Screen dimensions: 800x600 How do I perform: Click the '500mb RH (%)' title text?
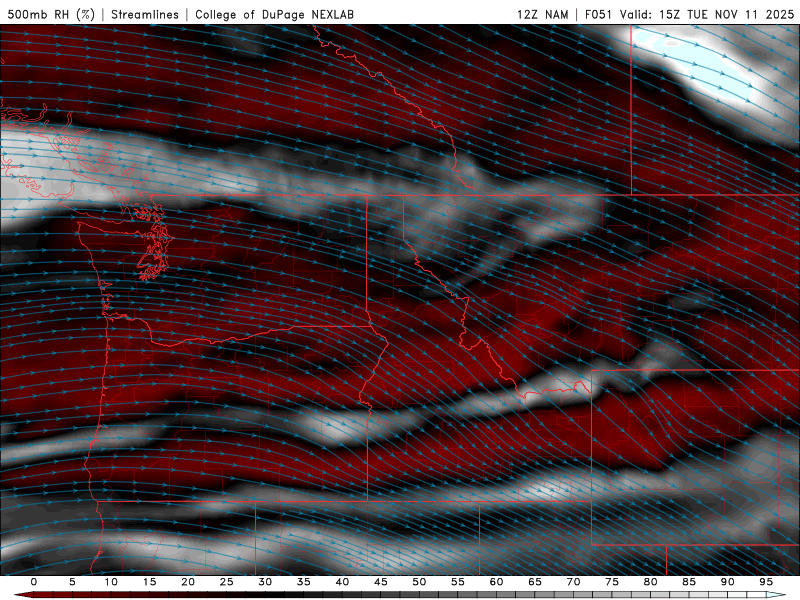click(x=51, y=14)
